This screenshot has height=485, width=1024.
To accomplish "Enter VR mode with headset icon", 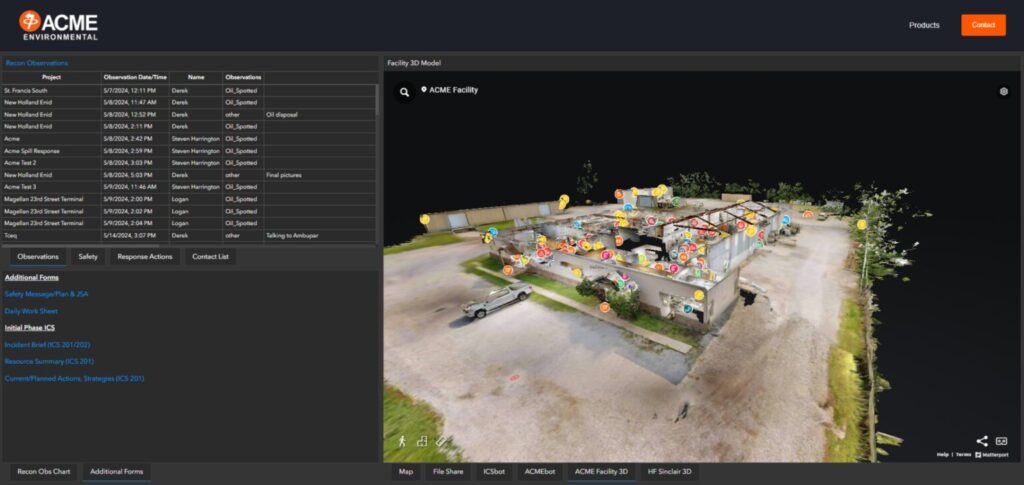I will point(1001,441).
